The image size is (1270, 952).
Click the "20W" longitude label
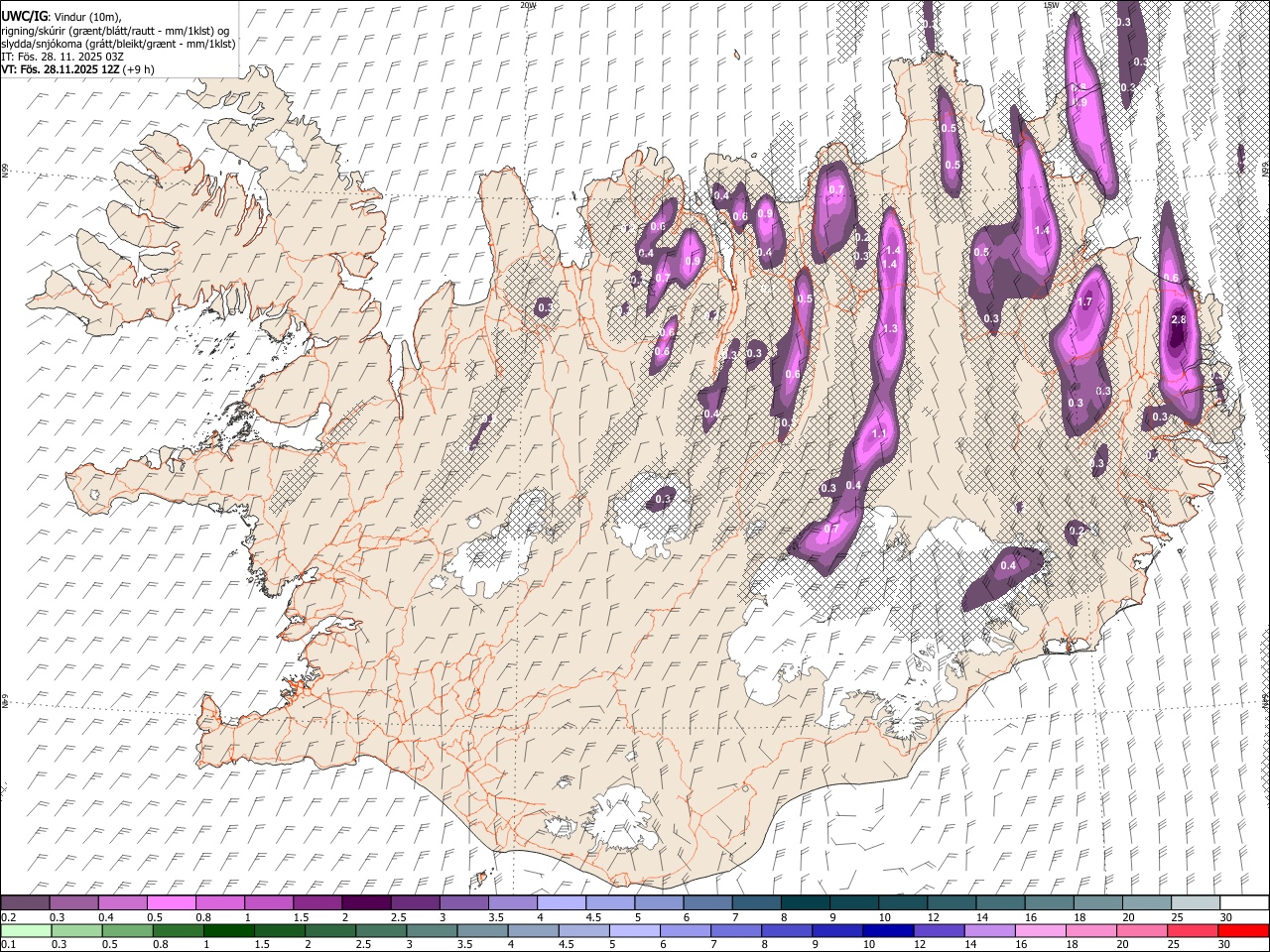click(528, 5)
